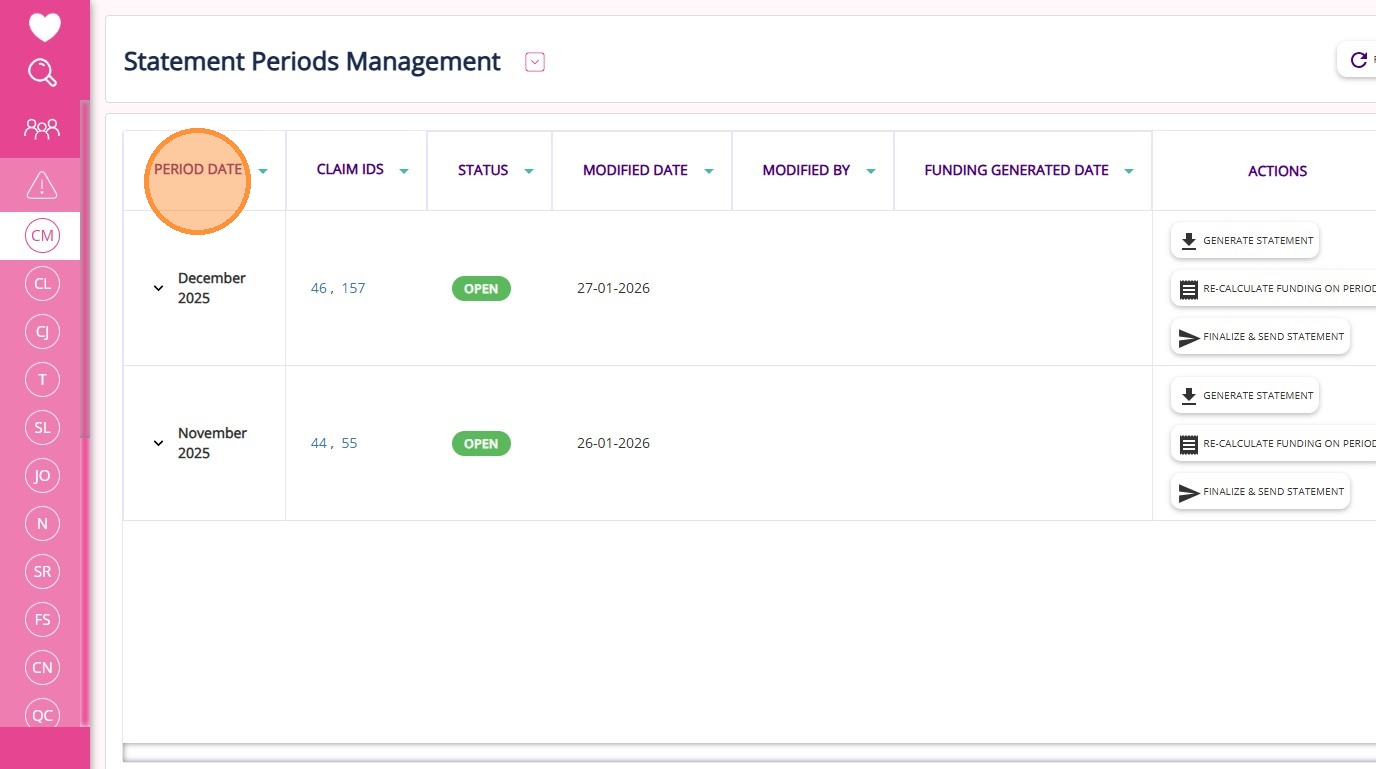Click the refresh button at top right
Image resolution: width=1376 pixels, height=769 pixels.
[1358, 60]
